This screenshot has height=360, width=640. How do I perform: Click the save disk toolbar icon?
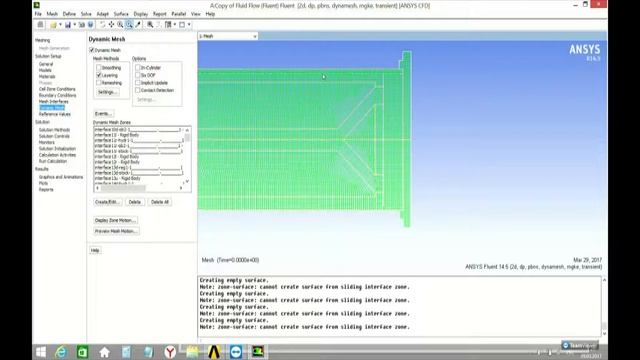point(68,25)
